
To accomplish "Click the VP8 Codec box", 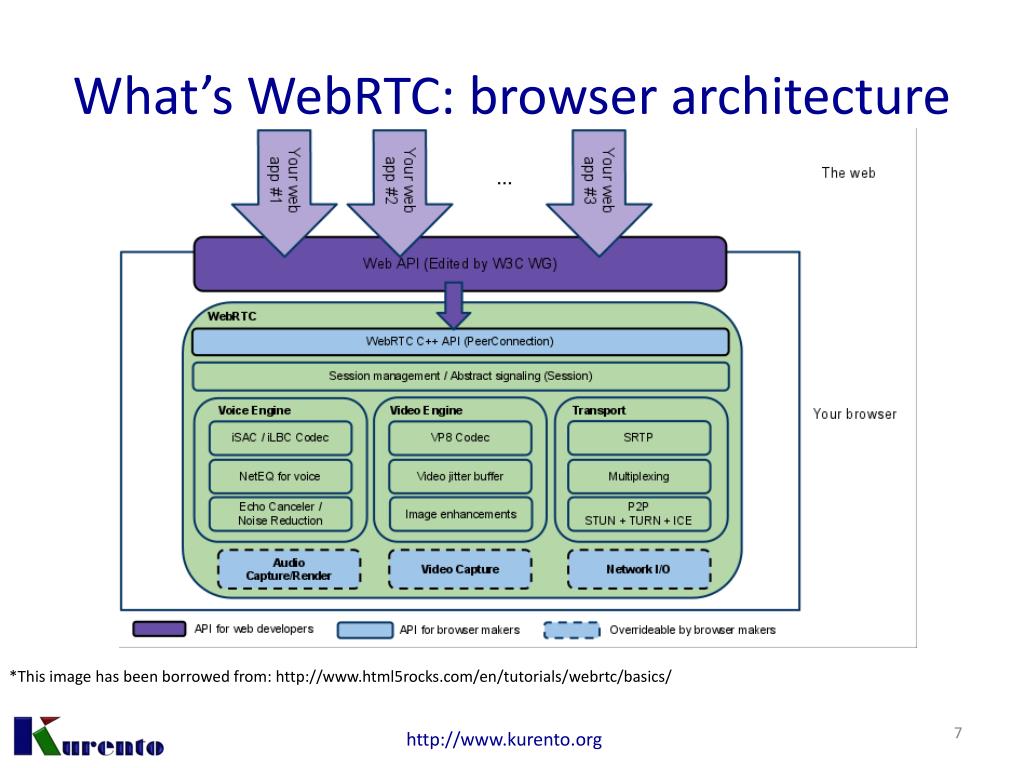I will [460, 438].
